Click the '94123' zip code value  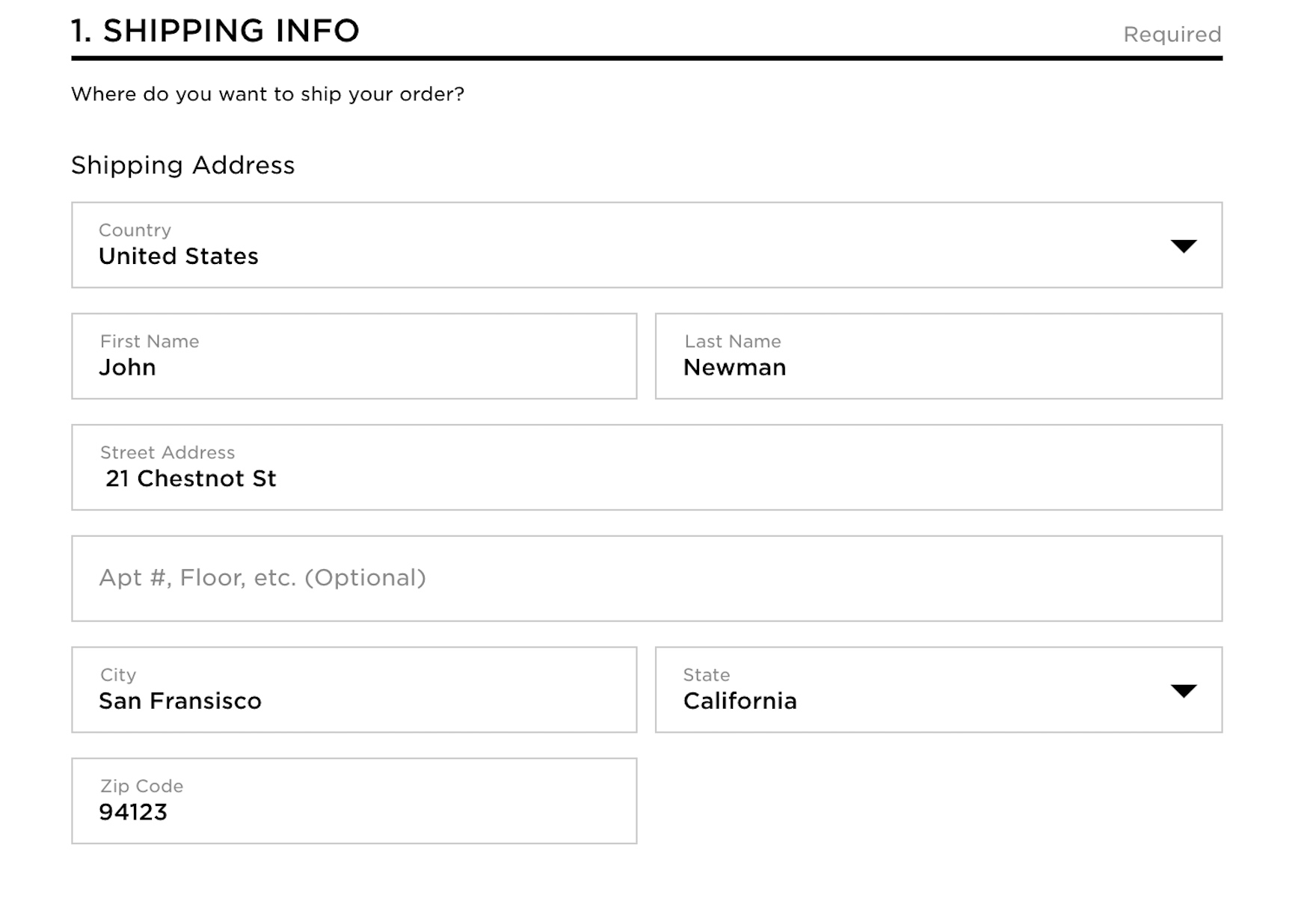(133, 813)
